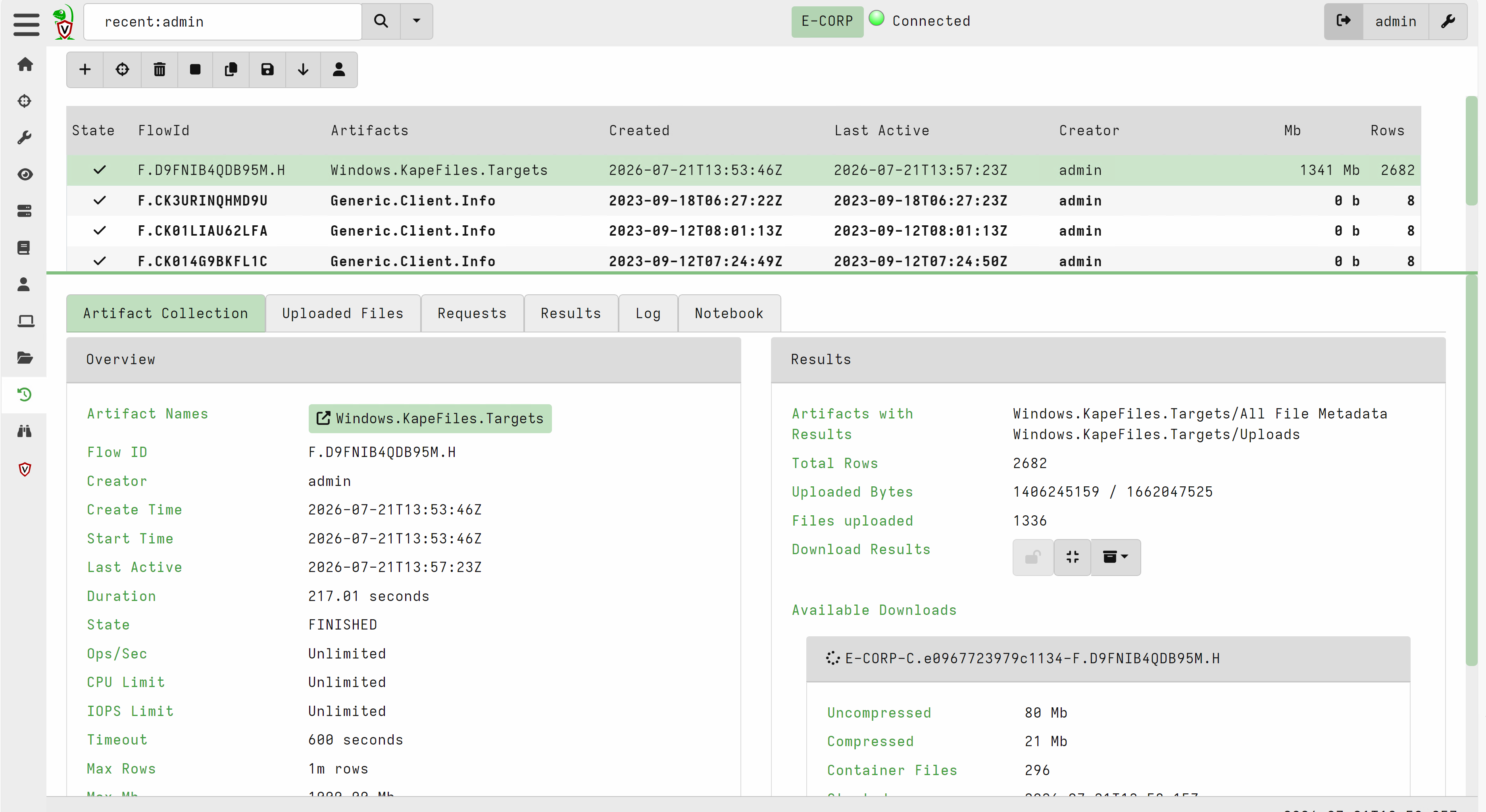This screenshot has height=812, width=1486.
Task: Click the delete collection trash icon
Action: click(x=159, y=70)
